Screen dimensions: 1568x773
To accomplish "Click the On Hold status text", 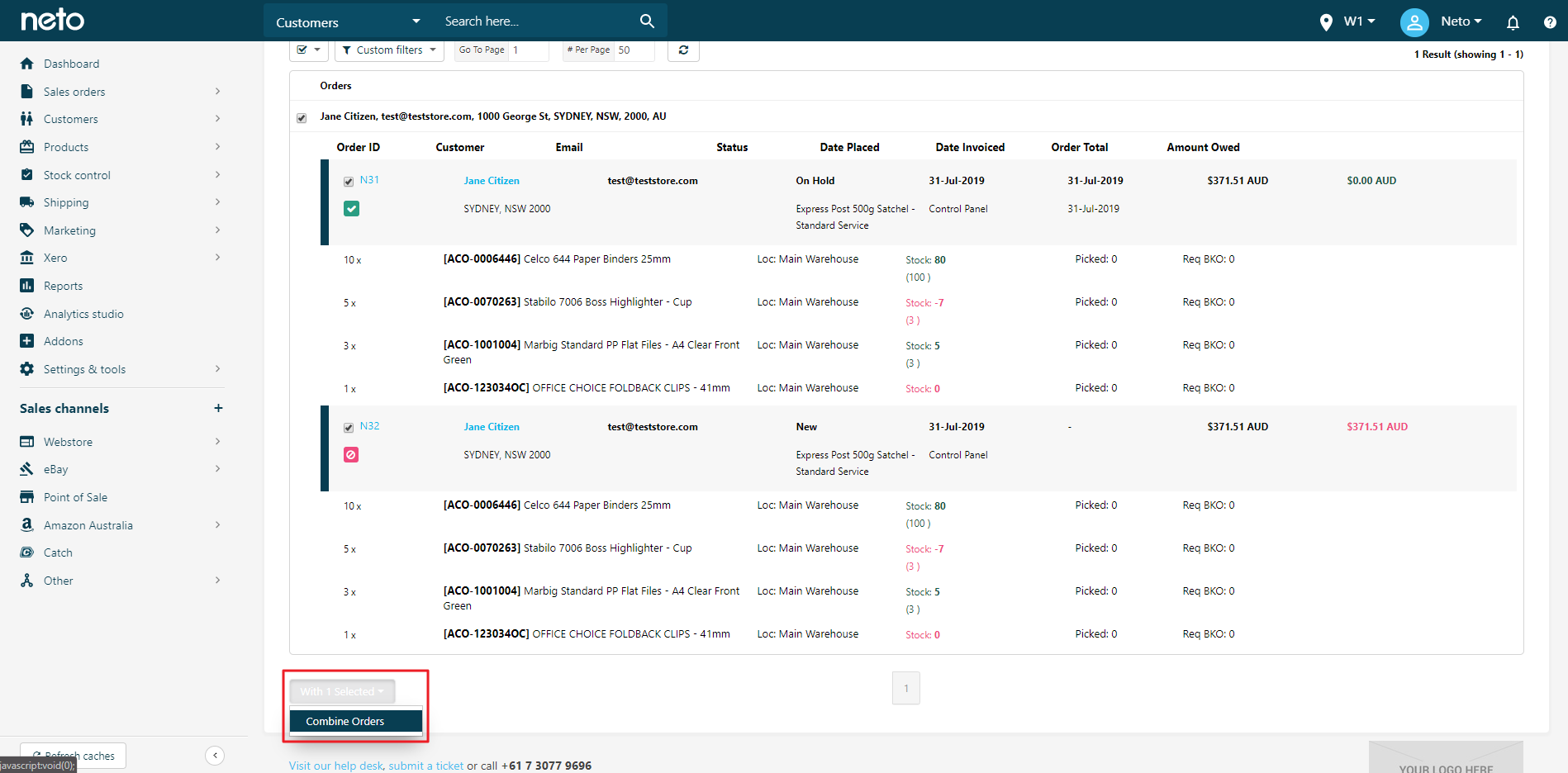I will [x=815, y=181].
